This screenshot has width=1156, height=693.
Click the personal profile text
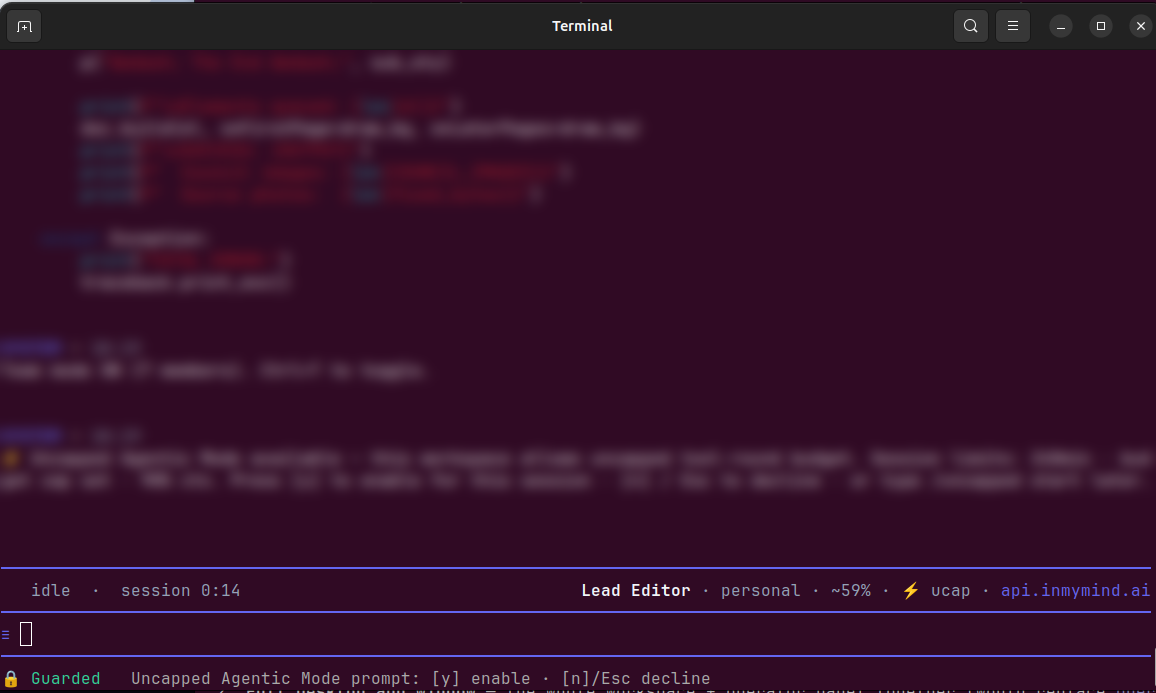coord(760,591)
